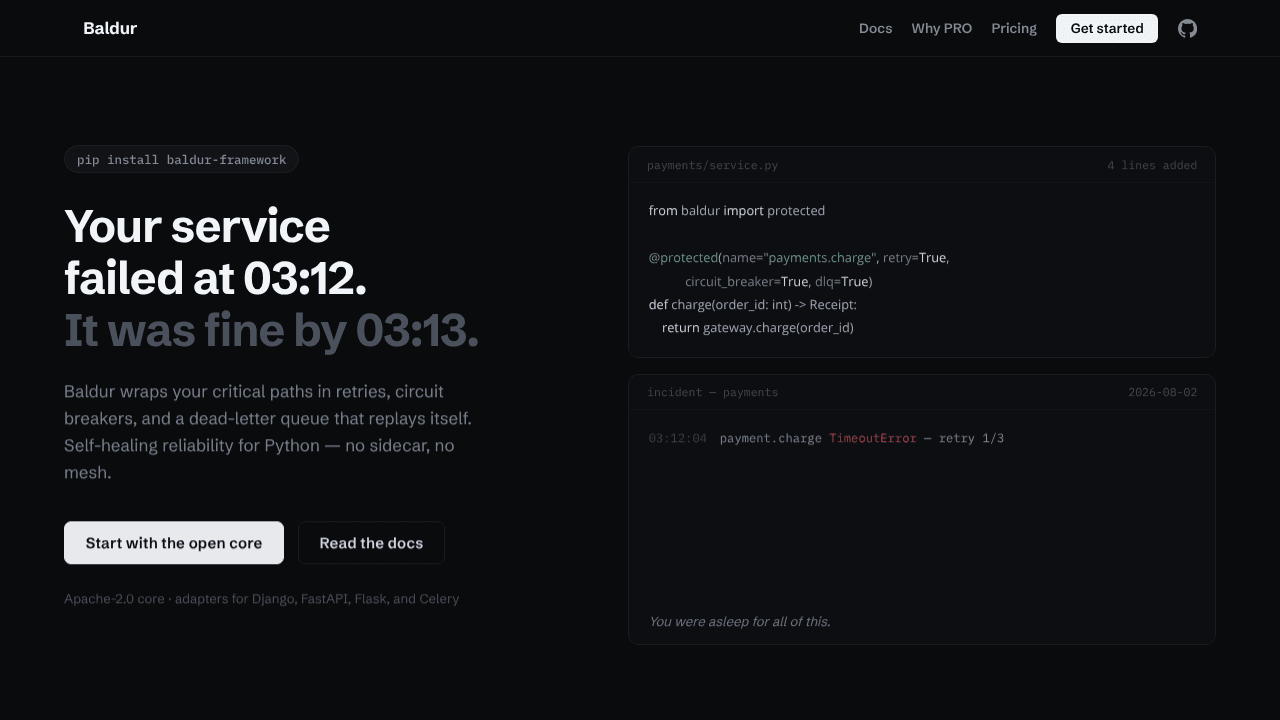Click the @protected decorator line
This screenshot has height=720, width=1280.
[799, 258]
